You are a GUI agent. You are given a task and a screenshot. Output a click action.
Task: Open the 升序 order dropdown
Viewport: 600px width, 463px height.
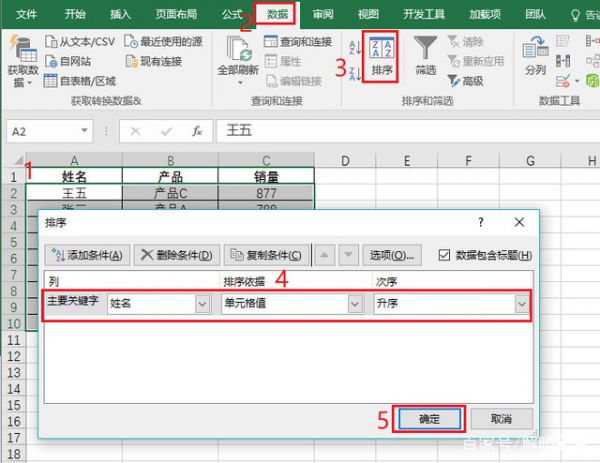(521, 303)
